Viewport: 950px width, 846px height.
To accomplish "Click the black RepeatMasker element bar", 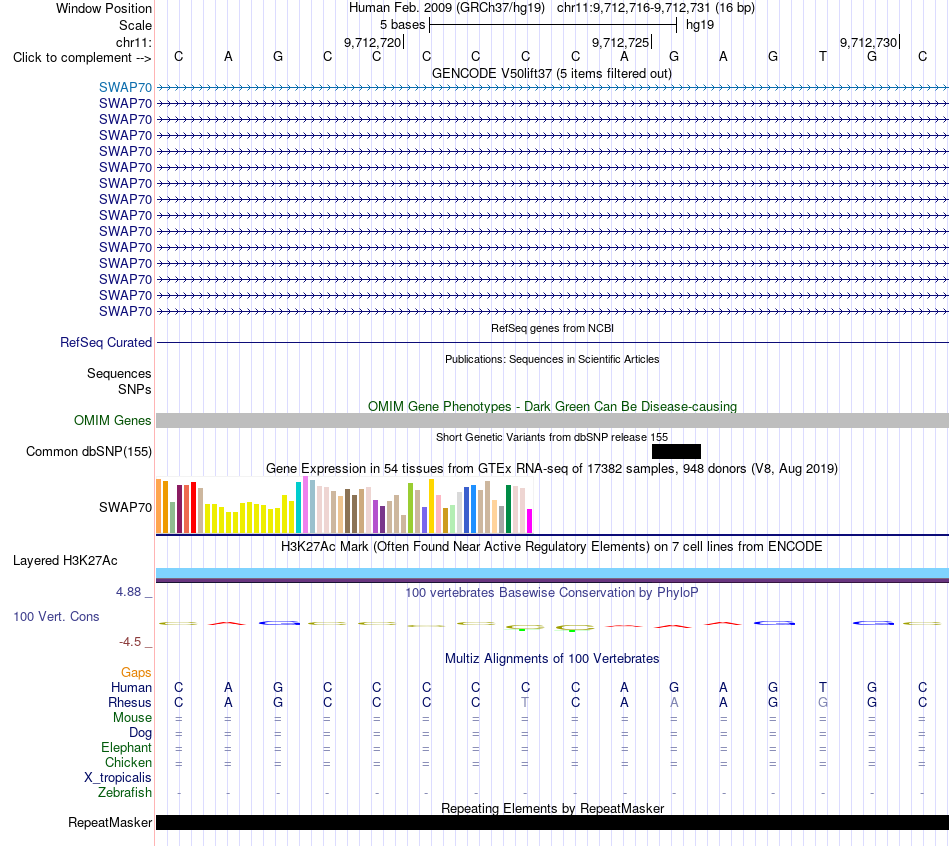I will (x=552, y=822).
